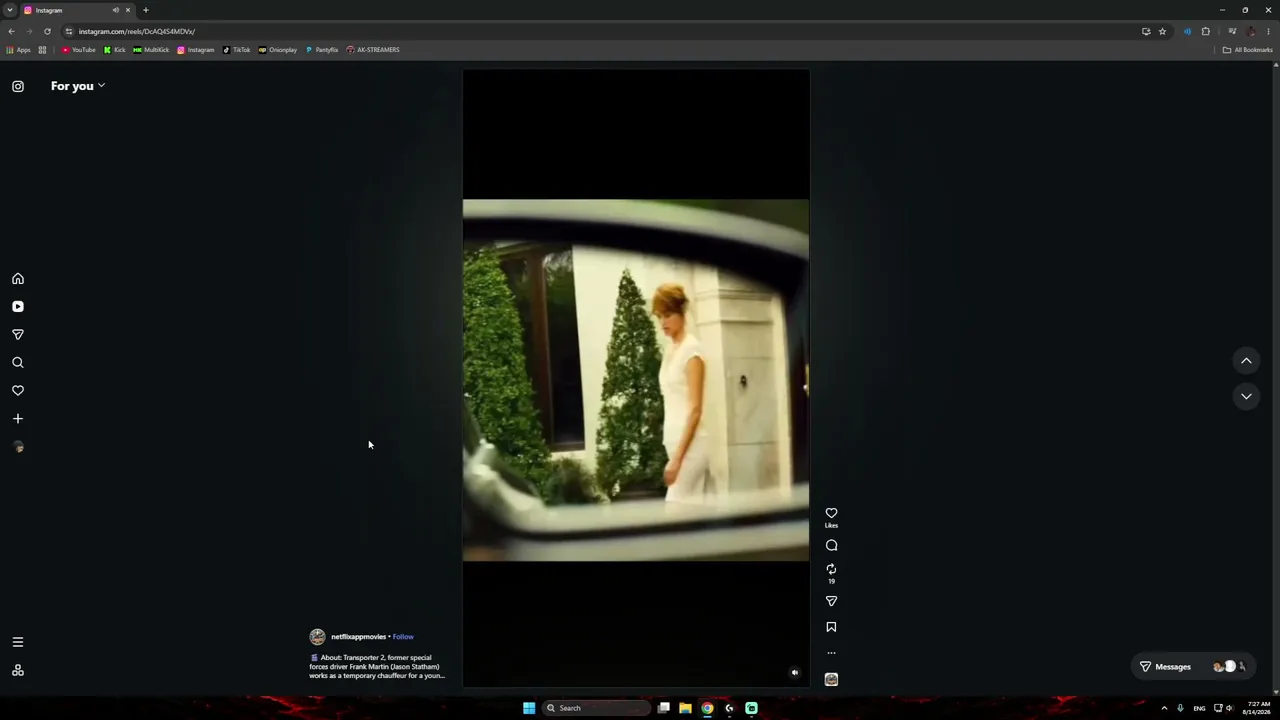Go to the previous reel with the up arrow
The height and width of the screenshot is (720, 1280).
coord(1246,360)
